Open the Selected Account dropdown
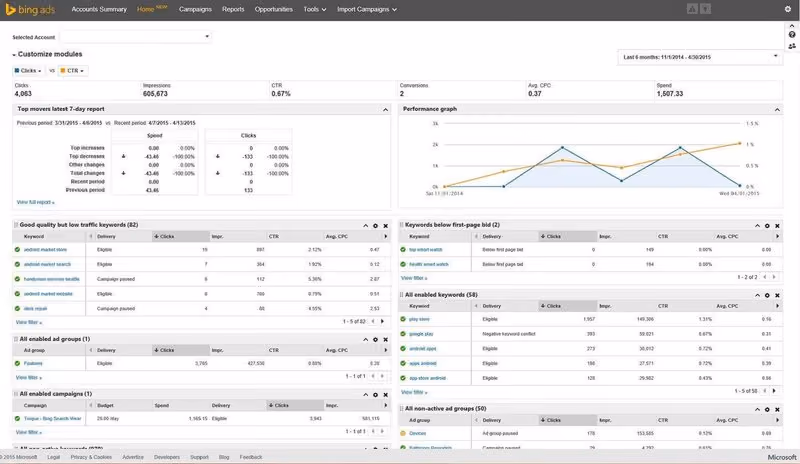 [136, 37]
